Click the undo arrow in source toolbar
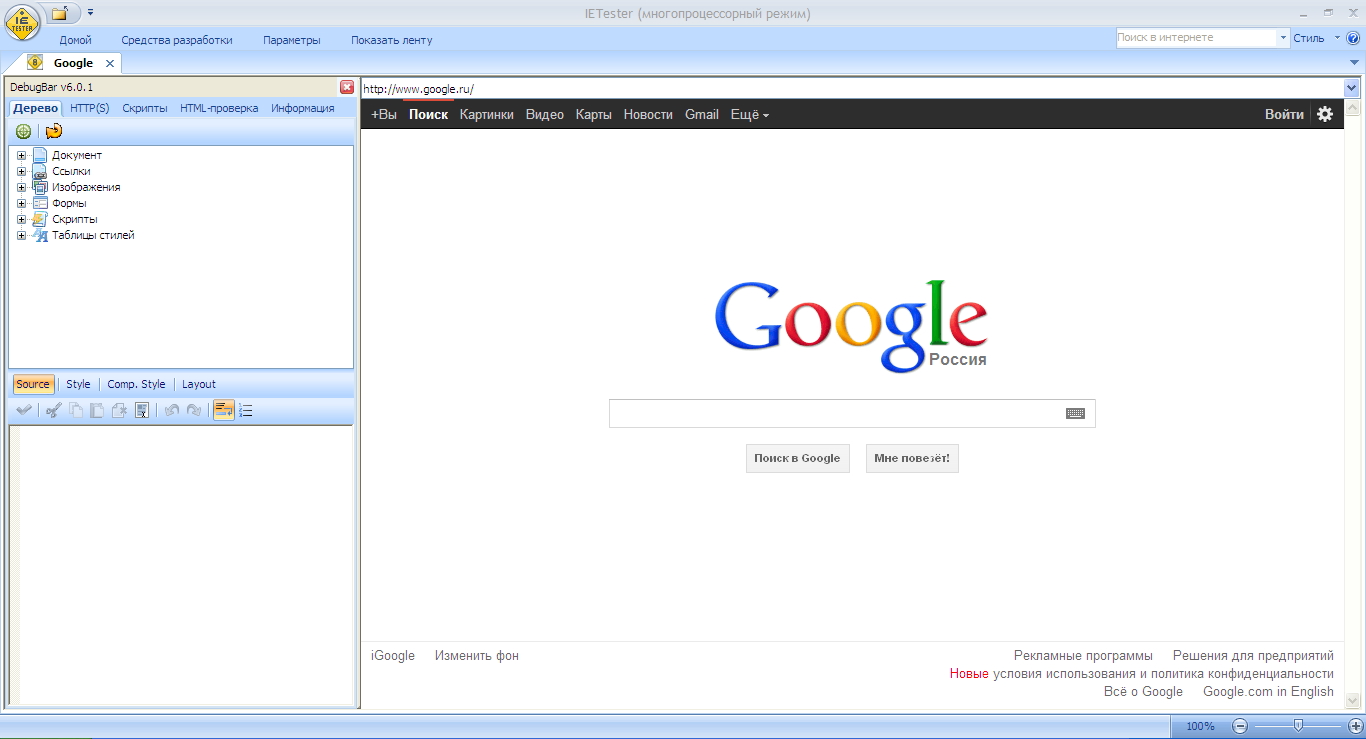Screen dimensions: 1366x739 pyautogui.click(x=172, y=410)
